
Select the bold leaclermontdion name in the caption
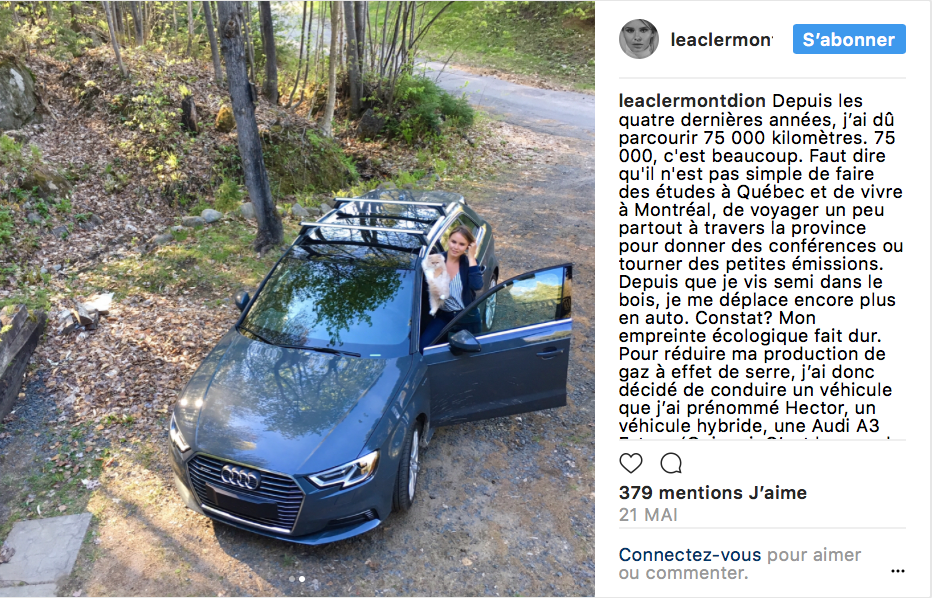[x=692, y=101]
